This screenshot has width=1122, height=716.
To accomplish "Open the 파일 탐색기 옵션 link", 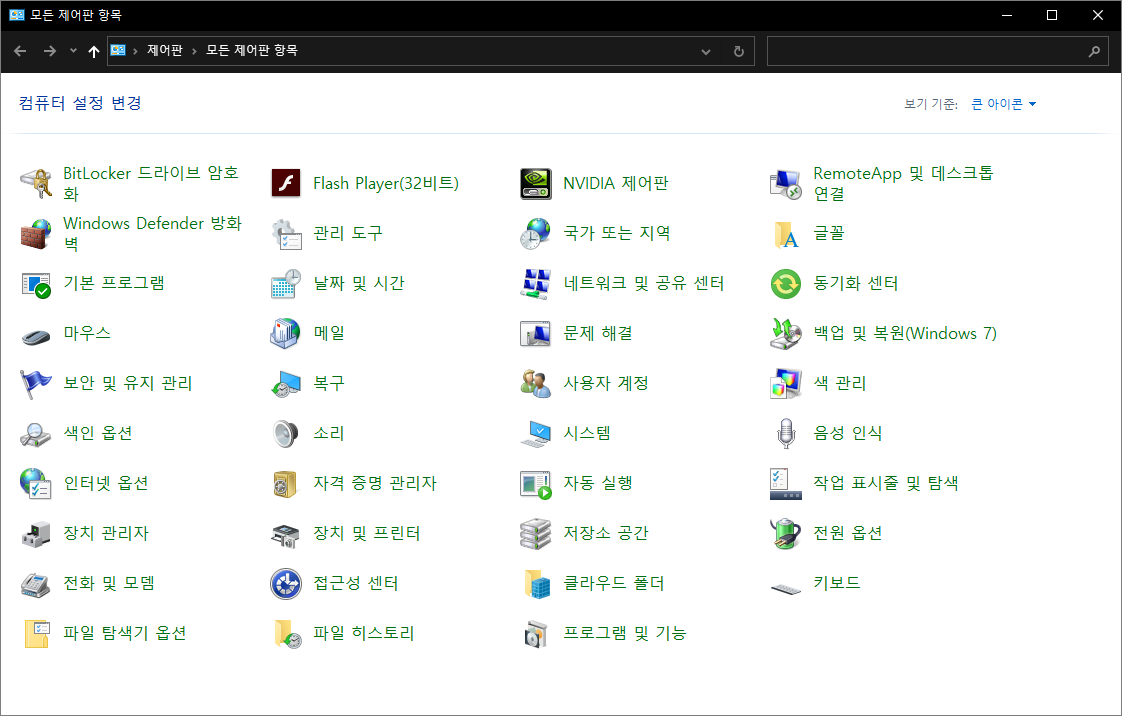I will coord(125,634).
